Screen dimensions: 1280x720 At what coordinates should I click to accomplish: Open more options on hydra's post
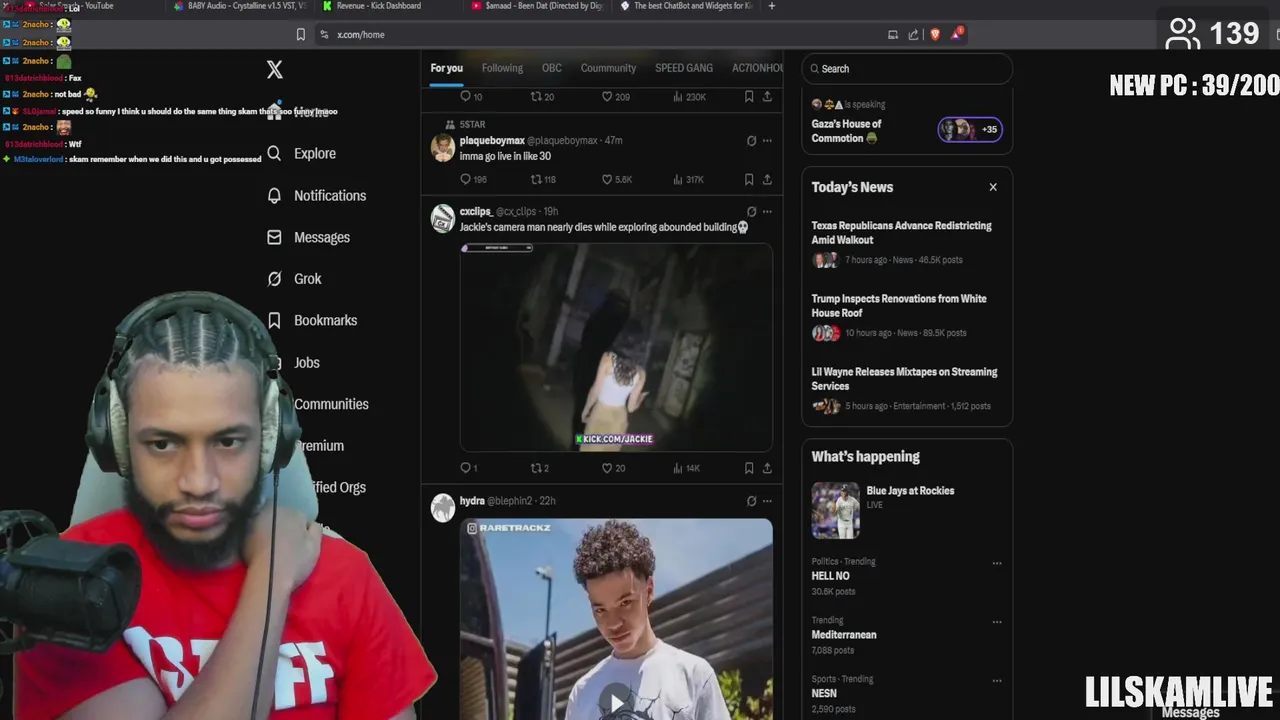[767, 501]
